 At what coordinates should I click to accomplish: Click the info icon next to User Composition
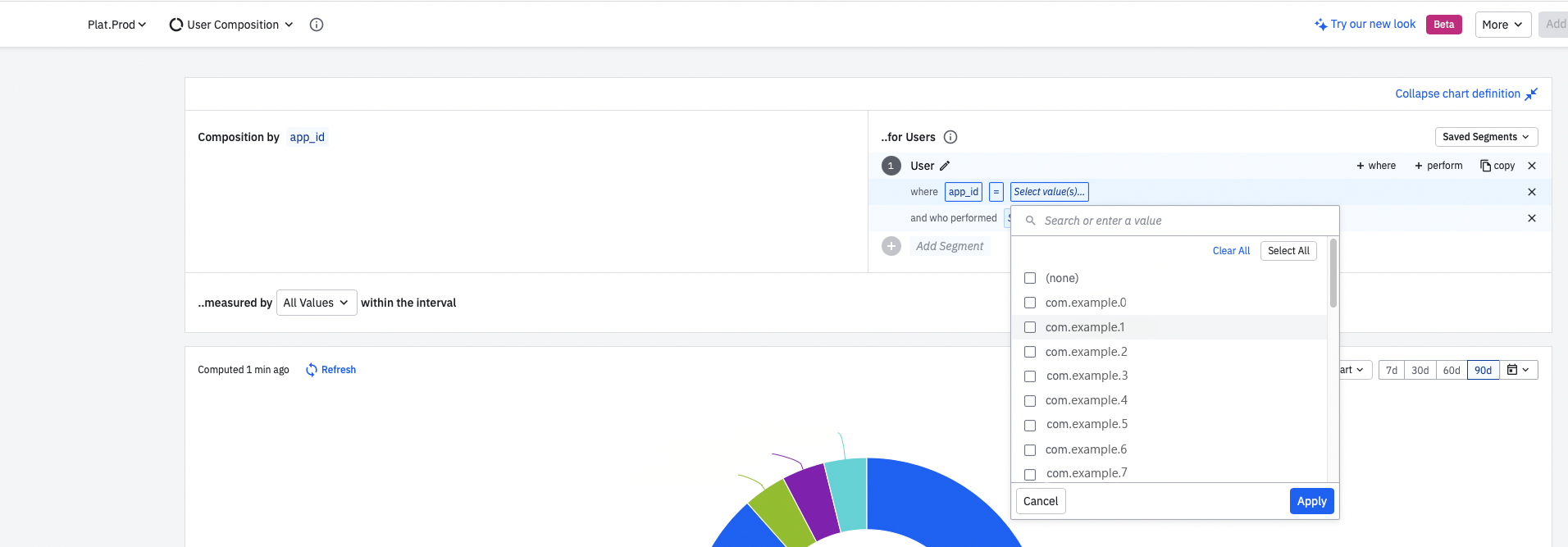tap(317, 25)
